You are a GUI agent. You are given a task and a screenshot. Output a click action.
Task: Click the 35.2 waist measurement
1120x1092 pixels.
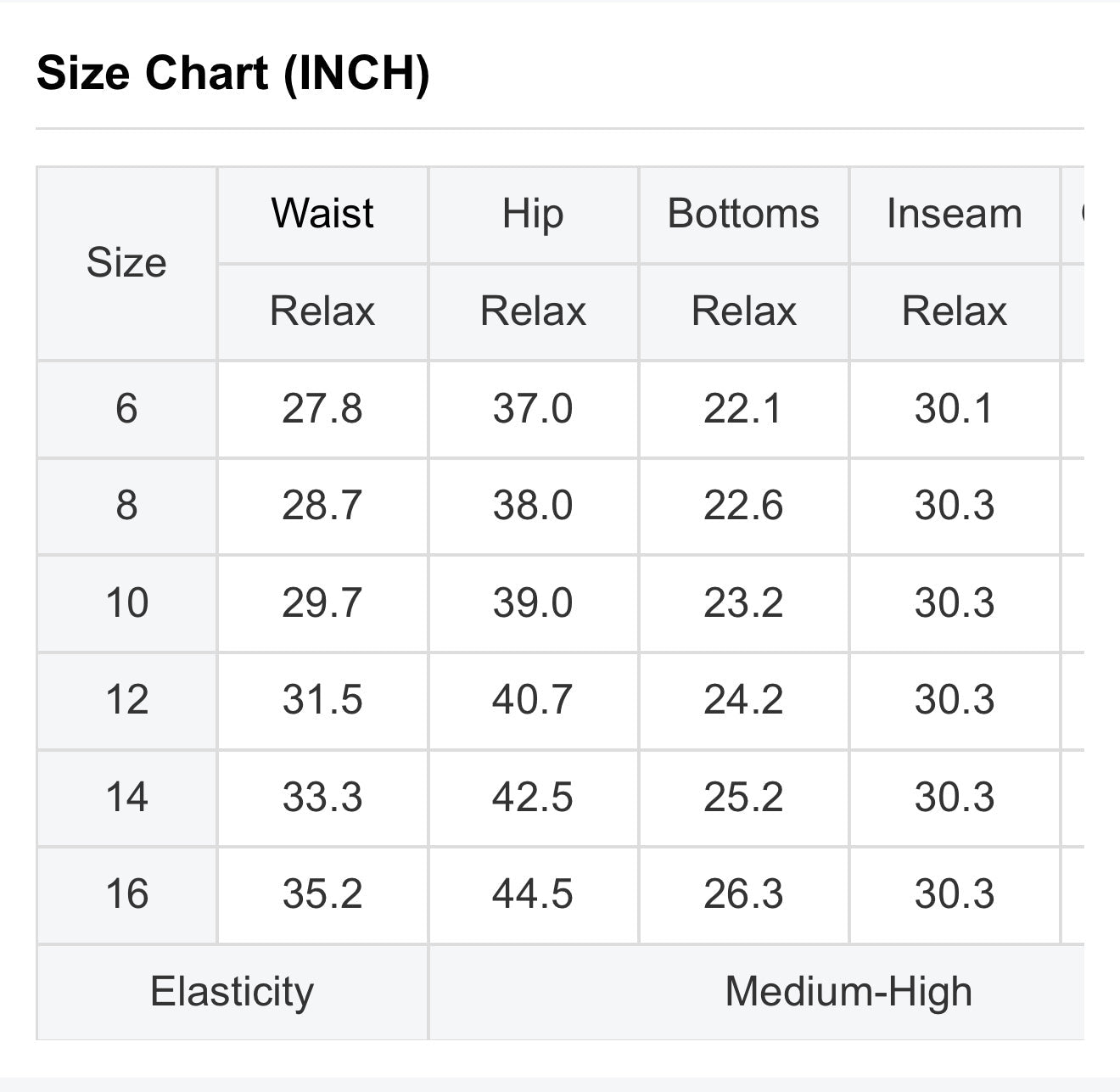click(322, 894)
